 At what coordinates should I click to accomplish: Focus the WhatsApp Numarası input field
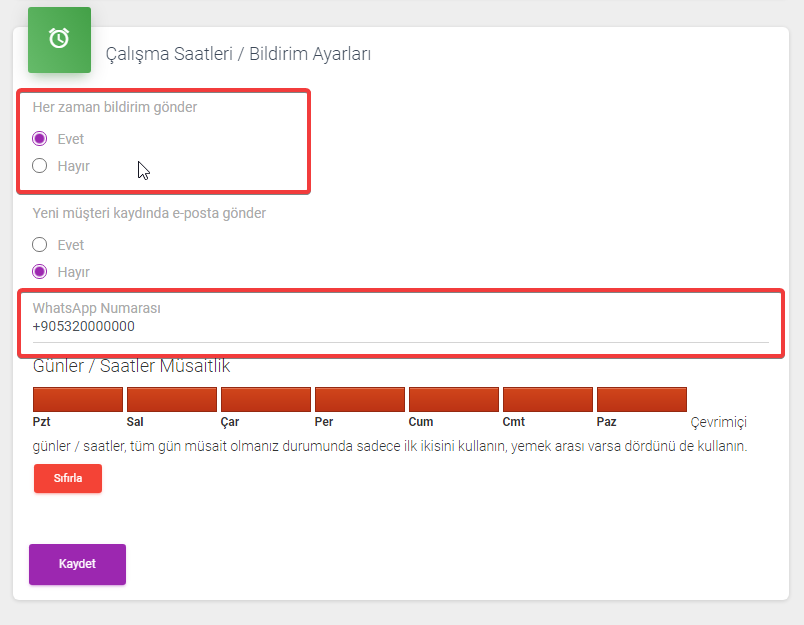point(400,327)
